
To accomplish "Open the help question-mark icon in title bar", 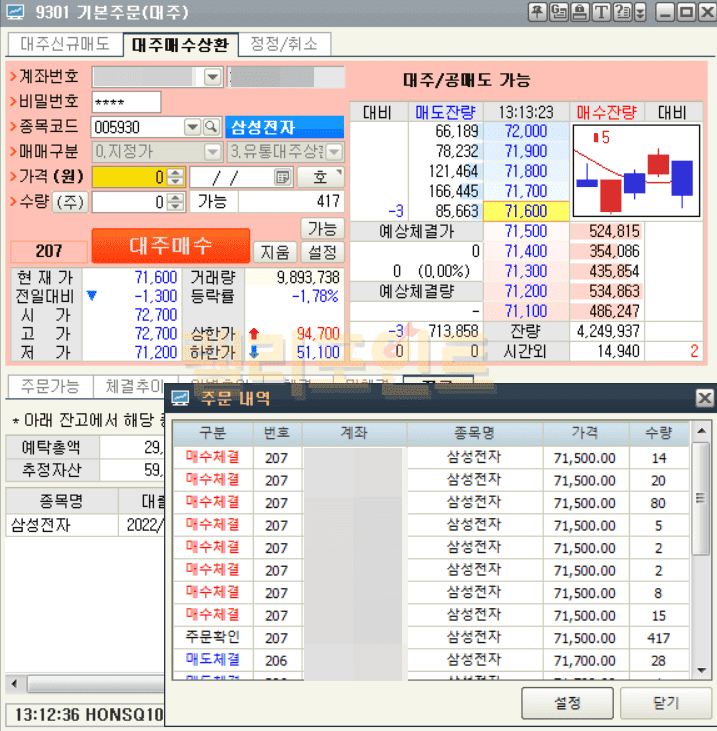I will (x=622, y=12).
